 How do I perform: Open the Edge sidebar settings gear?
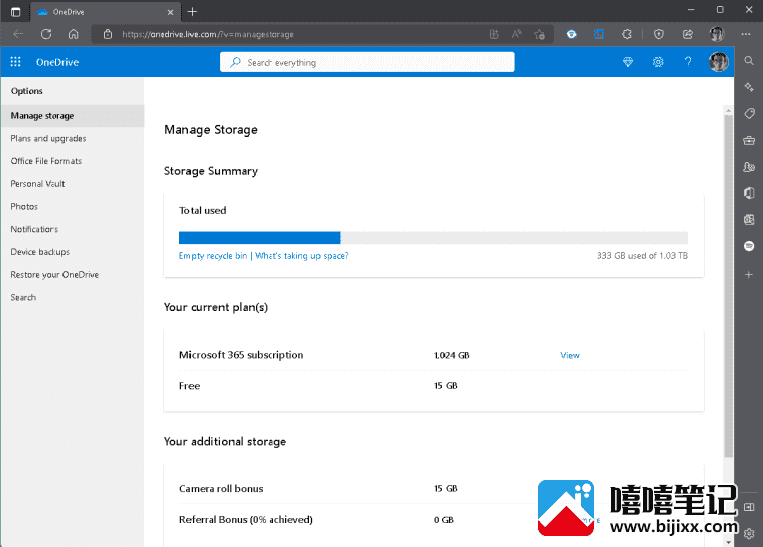point(749,533)
